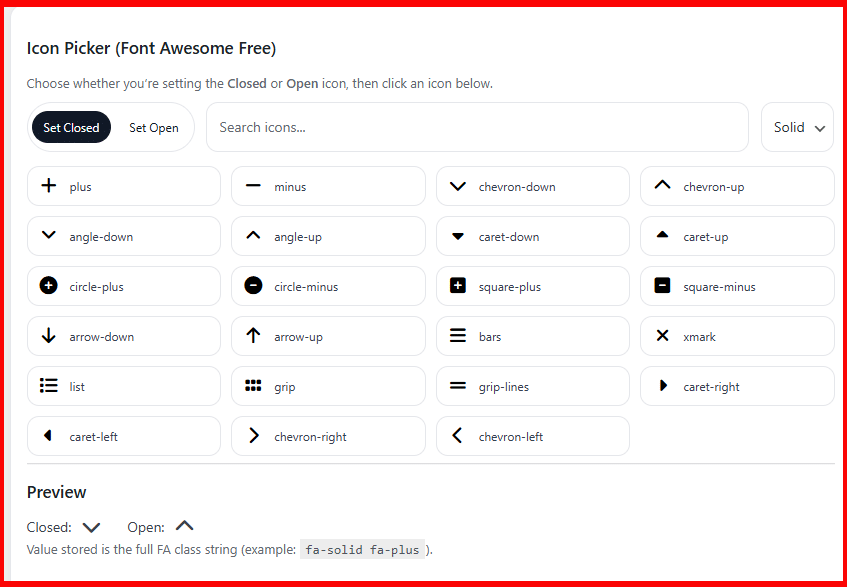Pick the grip icon

coord(328,386)
